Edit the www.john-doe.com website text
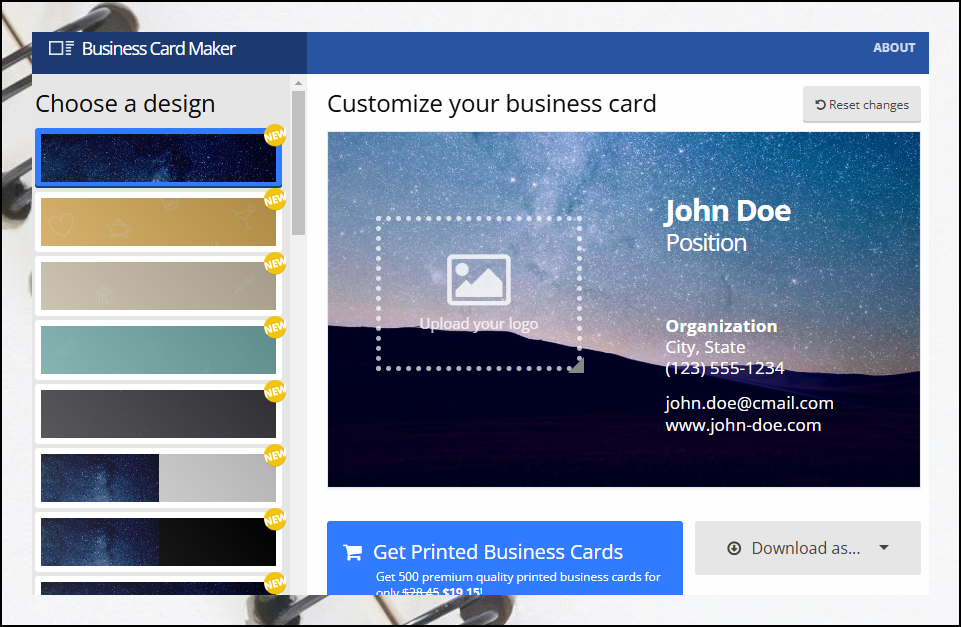Image resolution: width=961 pixels, height=627 pixels. (x=743, y=425)
